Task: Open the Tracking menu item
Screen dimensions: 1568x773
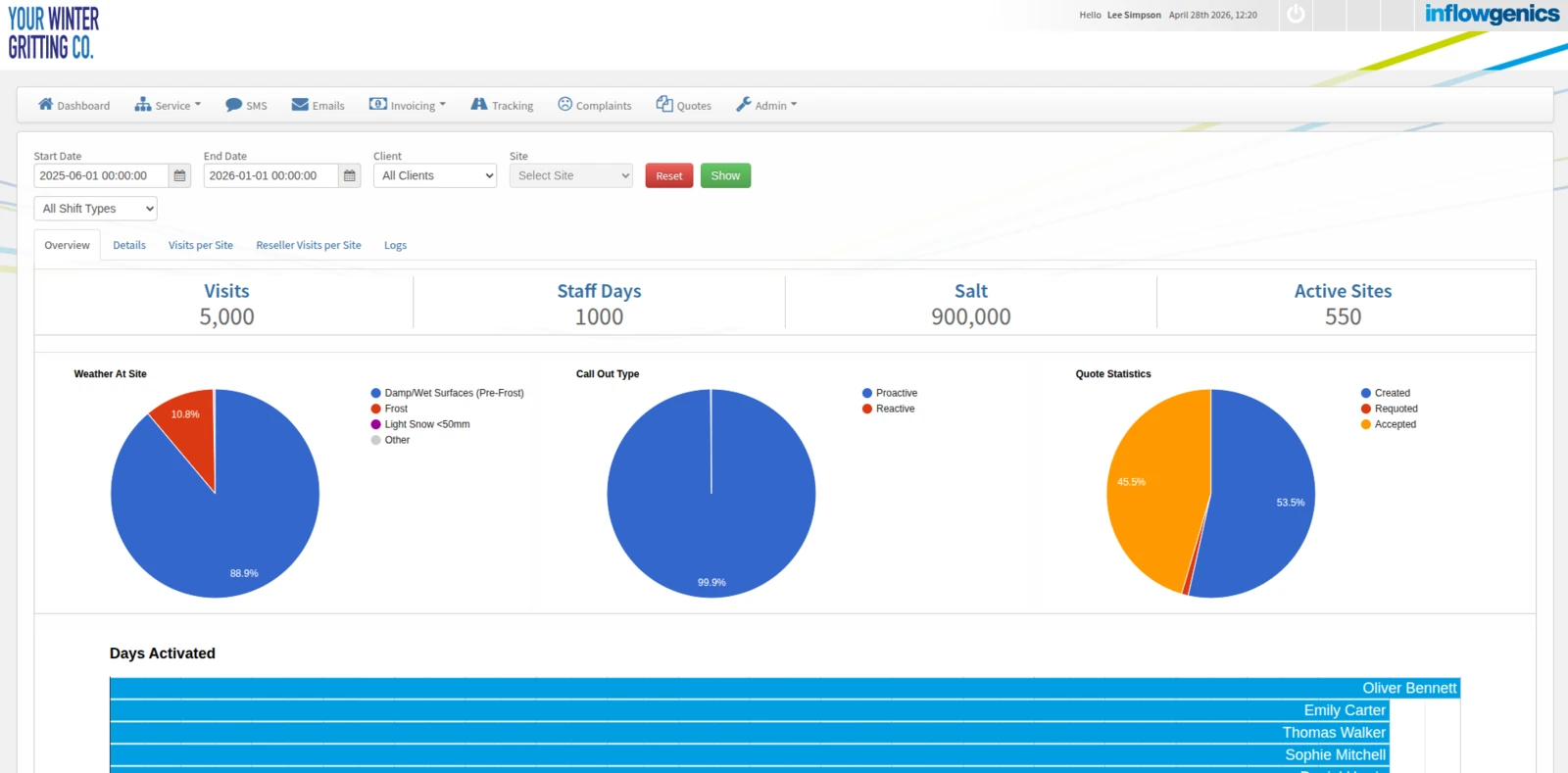Action: point(502,105)
